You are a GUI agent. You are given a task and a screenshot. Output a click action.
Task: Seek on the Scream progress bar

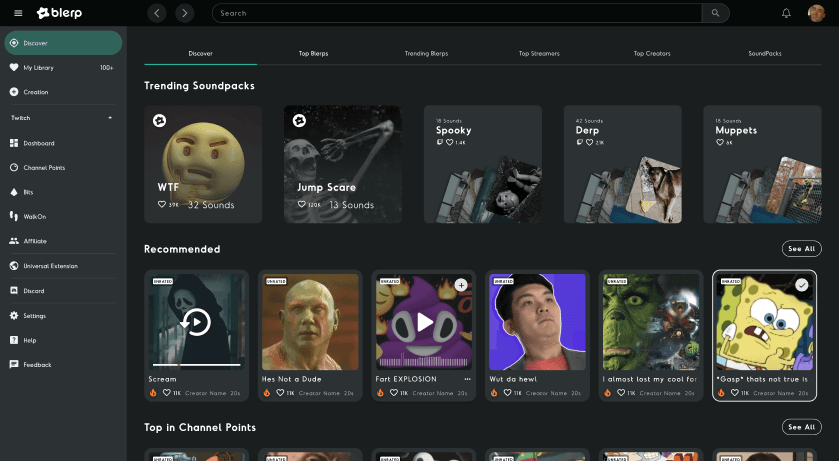tap(196, 365)
